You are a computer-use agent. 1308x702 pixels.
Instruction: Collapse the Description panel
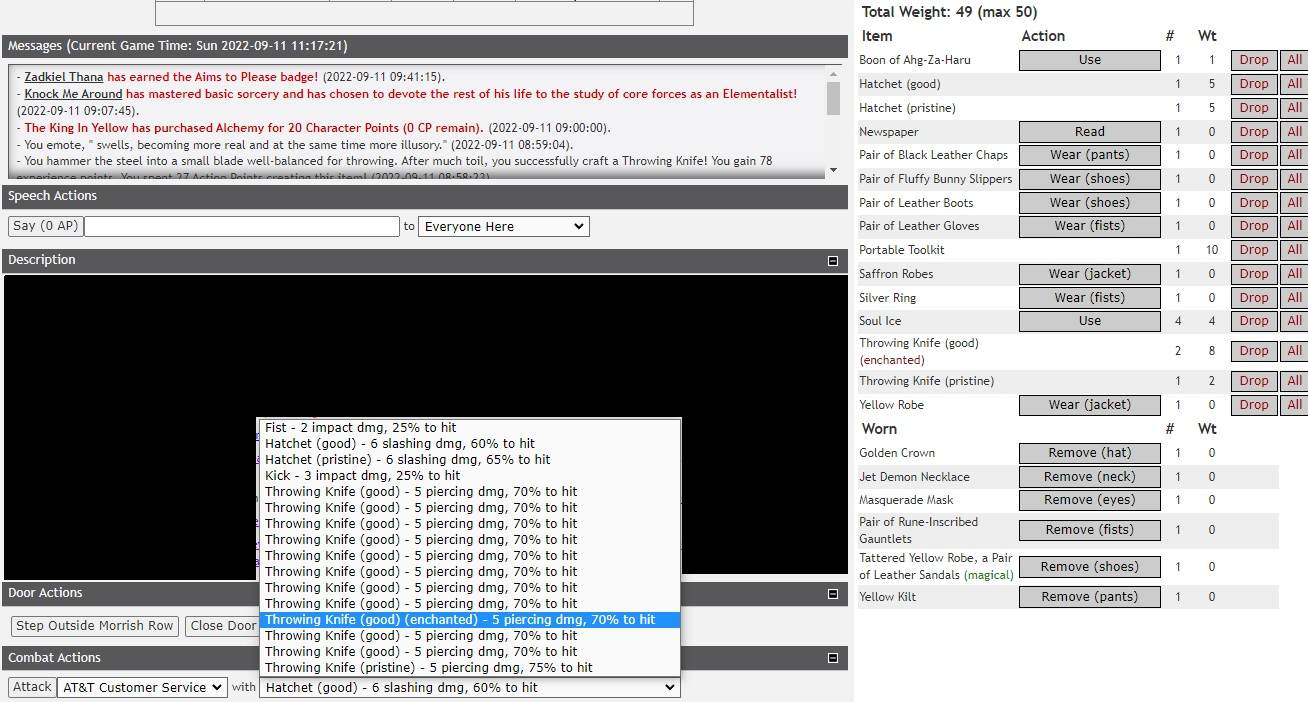coord(833,260)
